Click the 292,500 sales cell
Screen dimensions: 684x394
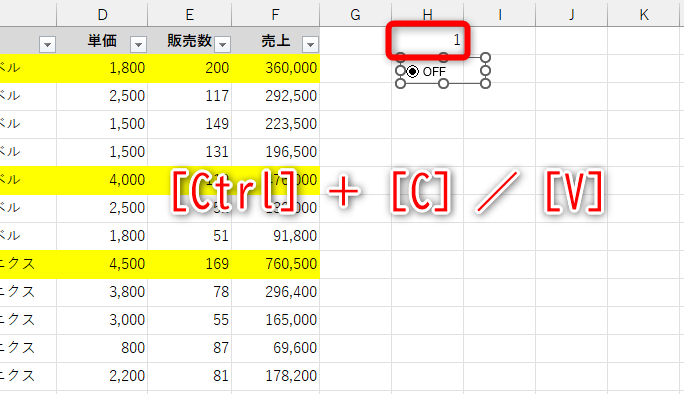coord(276,96)
